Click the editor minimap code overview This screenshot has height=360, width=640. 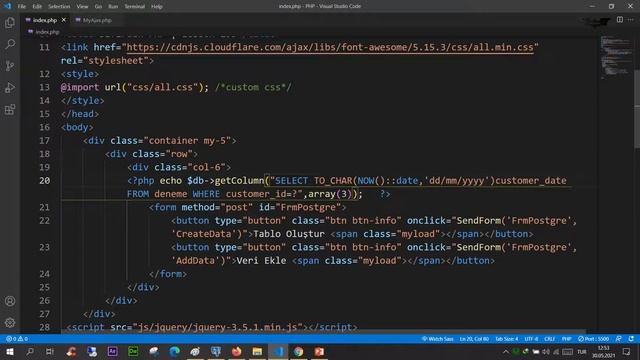pyautogui.click(x=616, y=57)
